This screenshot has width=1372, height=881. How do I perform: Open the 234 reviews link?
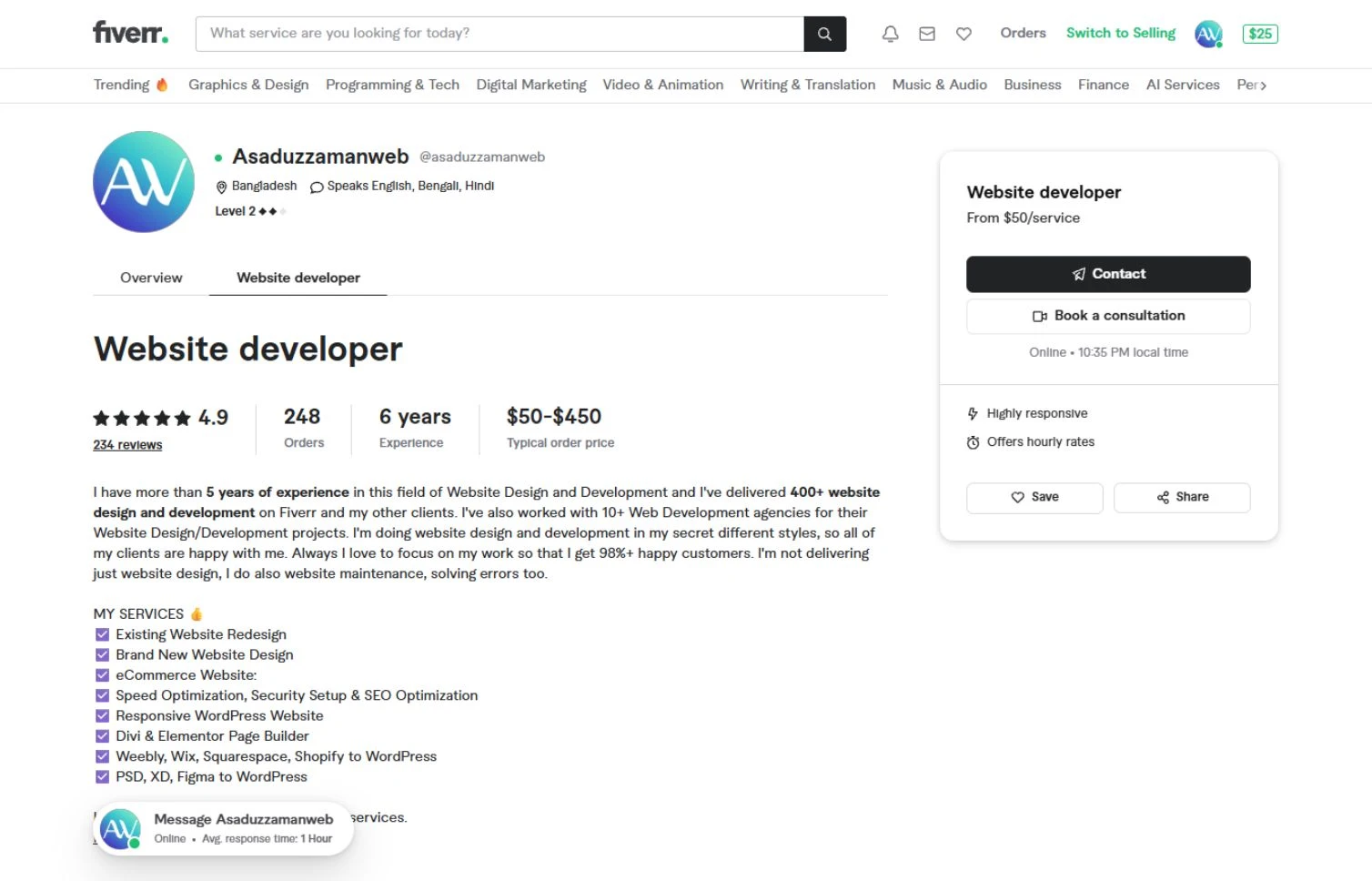tap(127, 445)
